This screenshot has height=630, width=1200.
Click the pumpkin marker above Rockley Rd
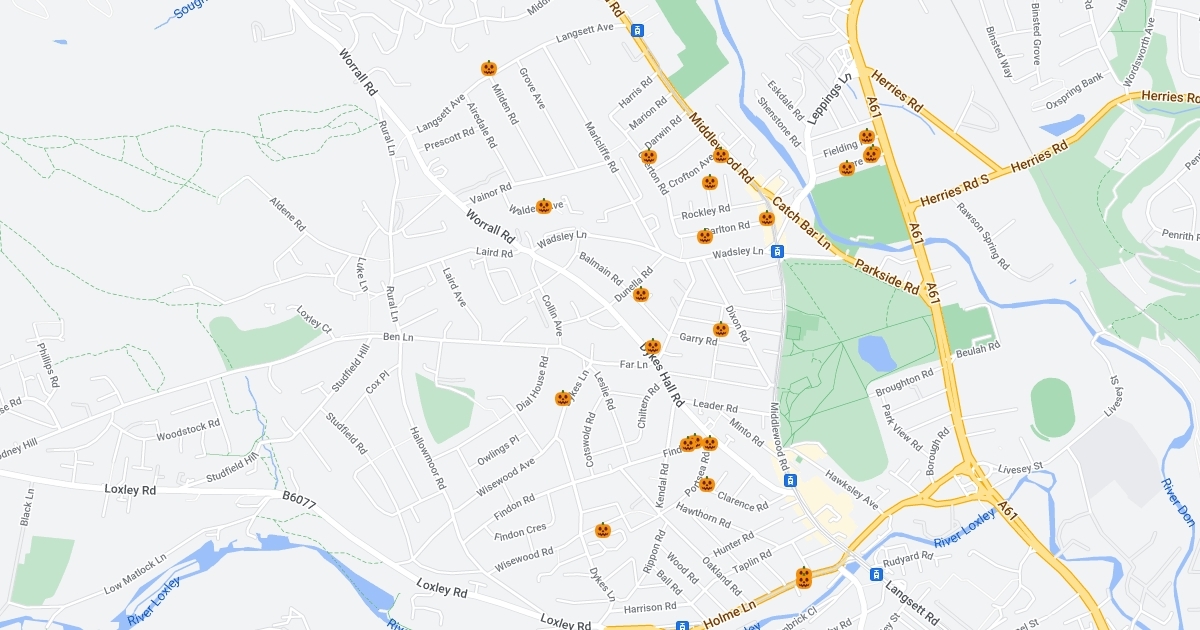pos(710,182)
